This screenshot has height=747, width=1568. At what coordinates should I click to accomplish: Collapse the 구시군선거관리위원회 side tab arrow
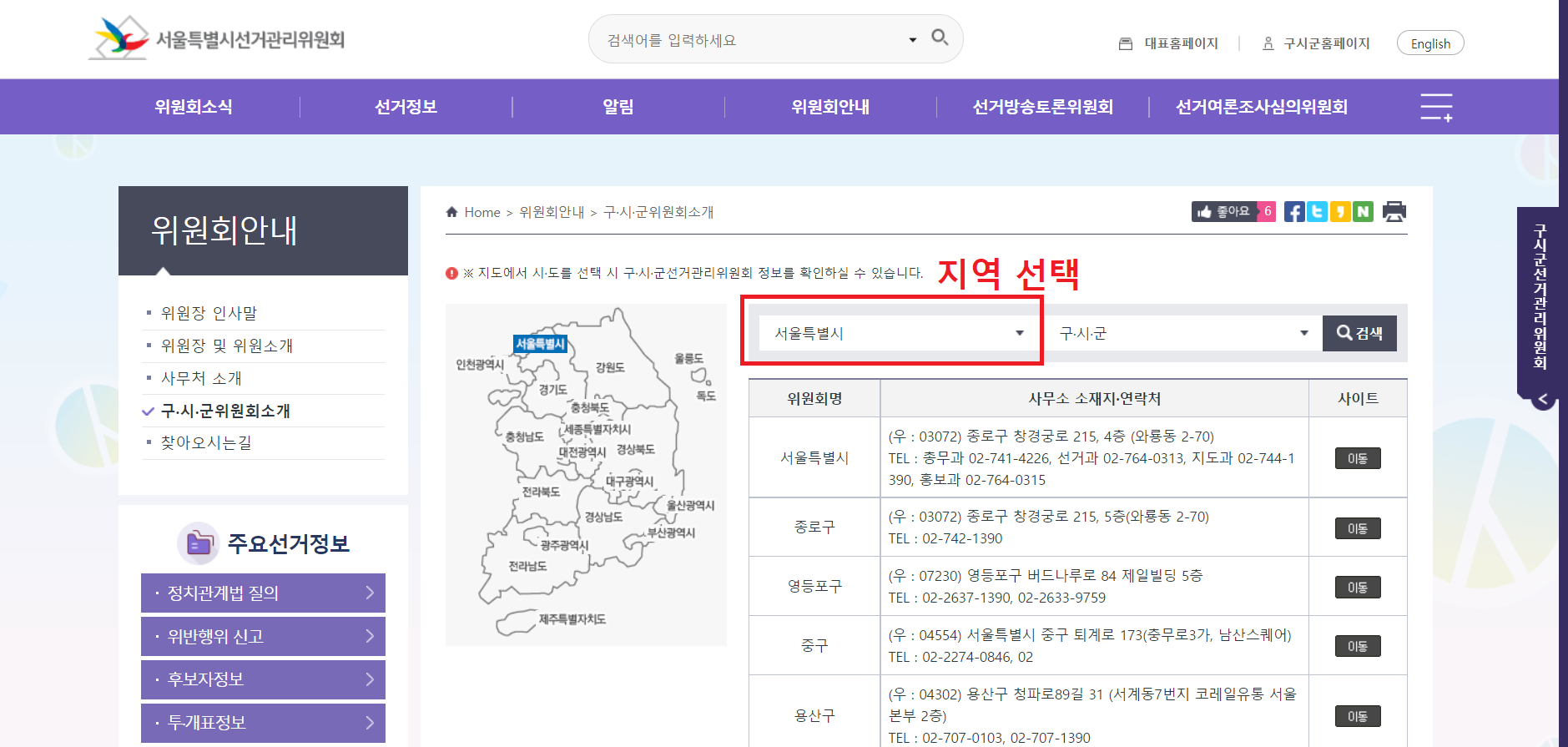(1543, 399)
